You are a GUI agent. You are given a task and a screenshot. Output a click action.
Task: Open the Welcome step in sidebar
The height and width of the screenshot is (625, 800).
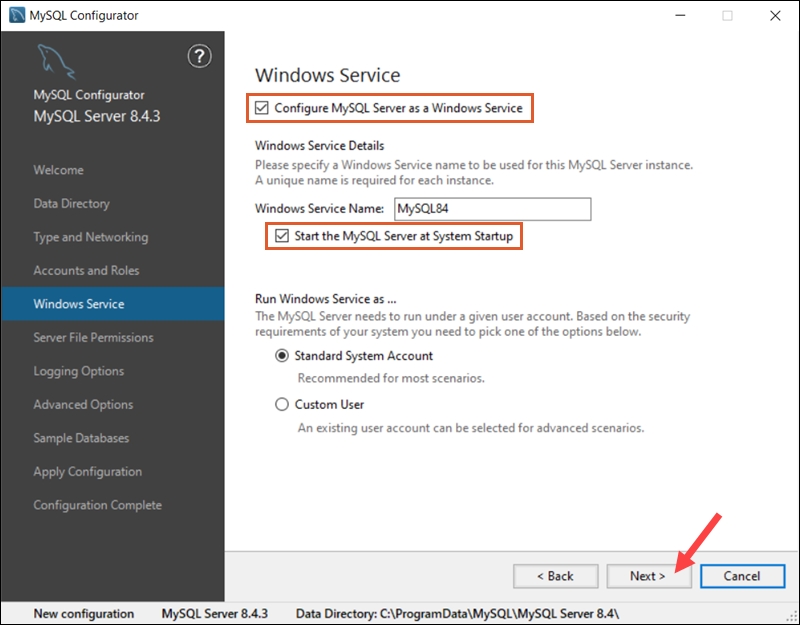pos(59,170)
